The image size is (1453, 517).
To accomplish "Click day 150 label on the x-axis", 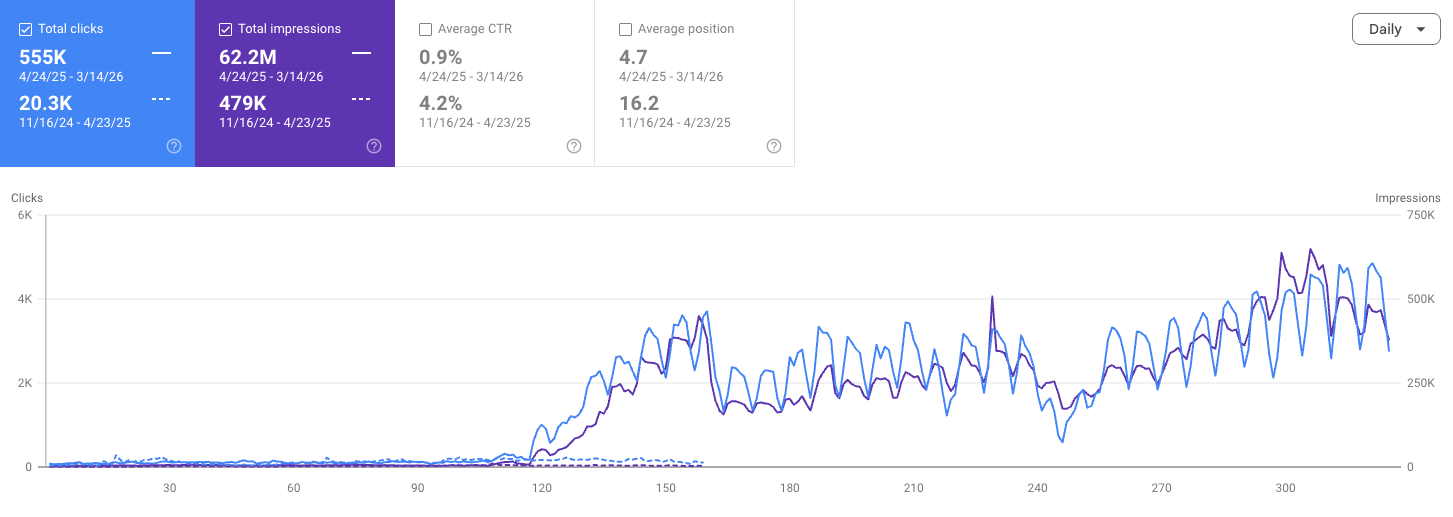I will pyautogui.click(x=666, y=488).
